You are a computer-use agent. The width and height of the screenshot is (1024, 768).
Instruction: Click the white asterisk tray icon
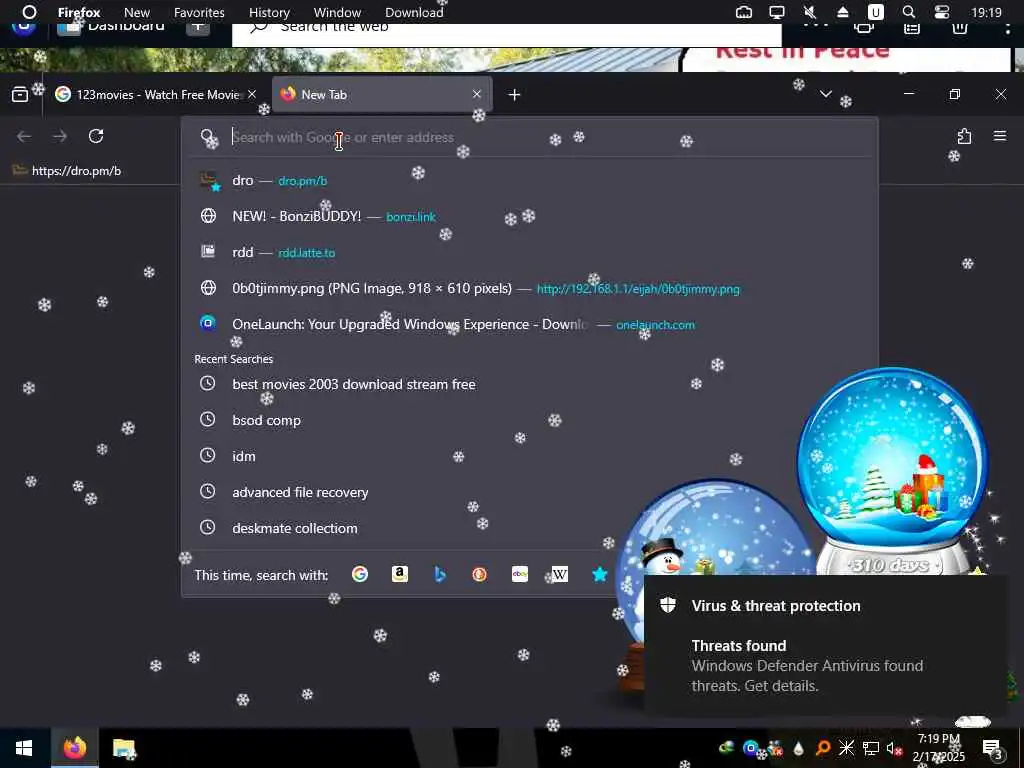click(846, 748)
